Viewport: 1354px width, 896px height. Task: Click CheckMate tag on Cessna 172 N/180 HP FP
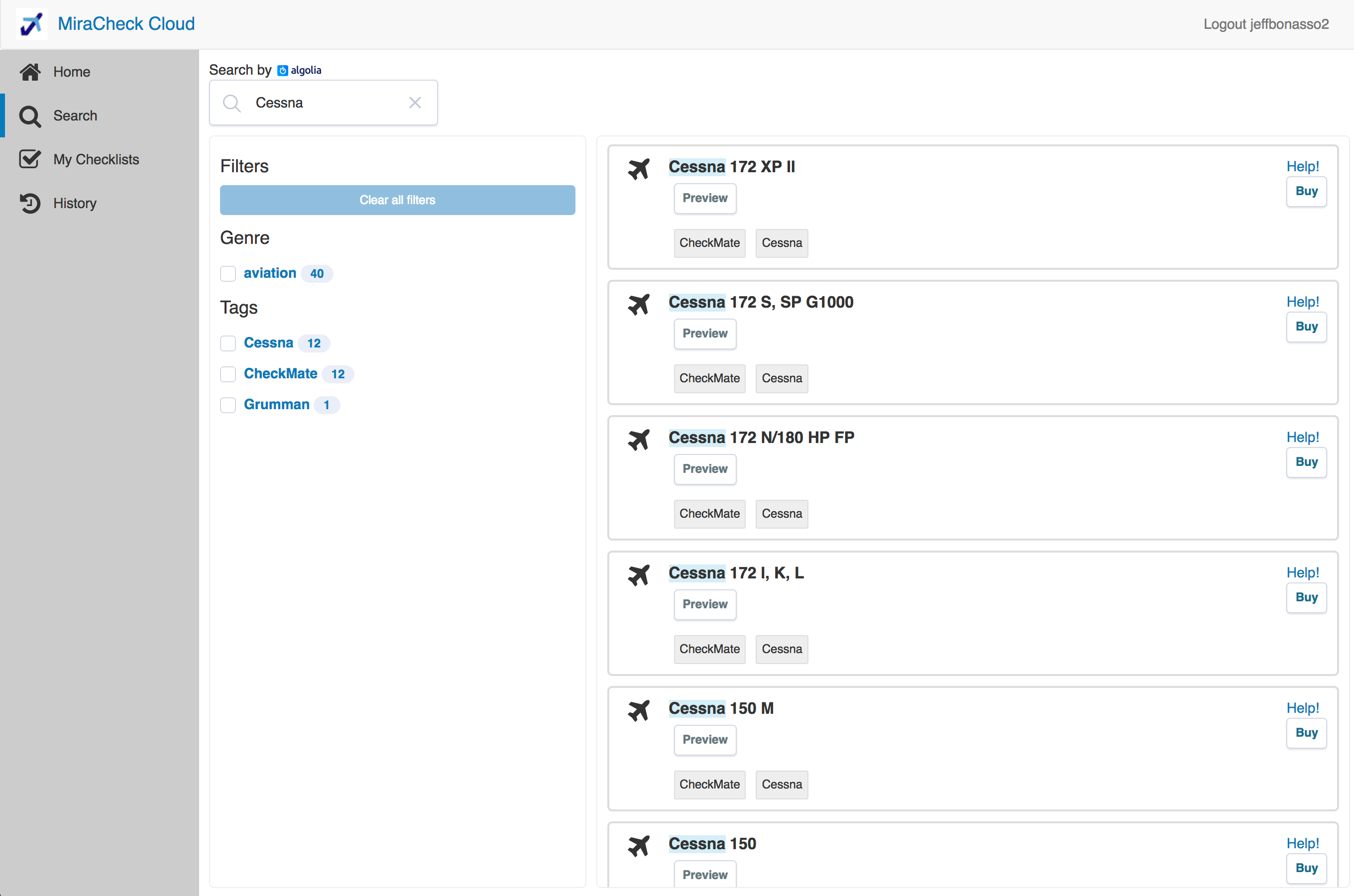[x=709, y=514]
